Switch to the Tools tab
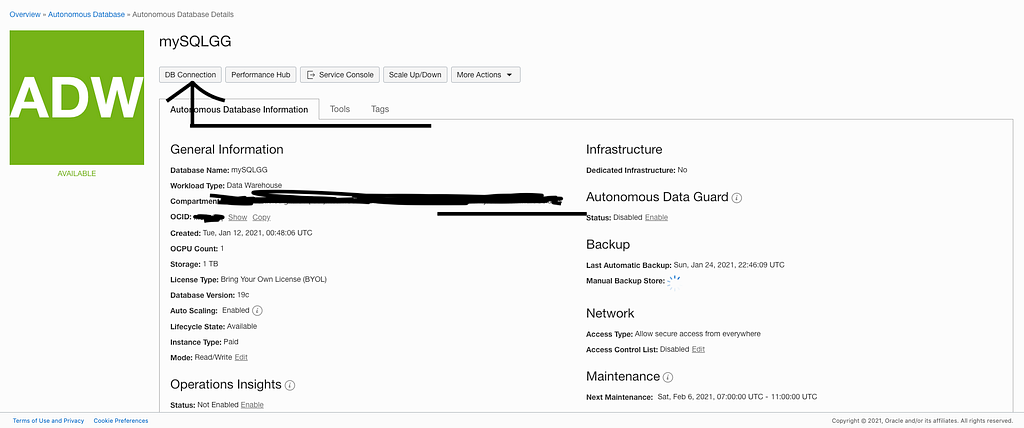Viewport: 1024px width, 428px height. tap(340, 109)
